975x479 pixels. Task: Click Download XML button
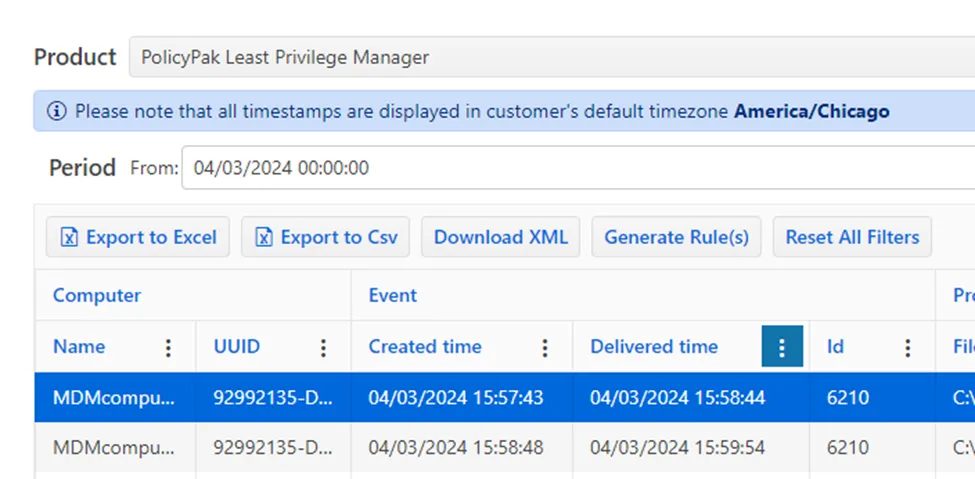tap(501, 237)
